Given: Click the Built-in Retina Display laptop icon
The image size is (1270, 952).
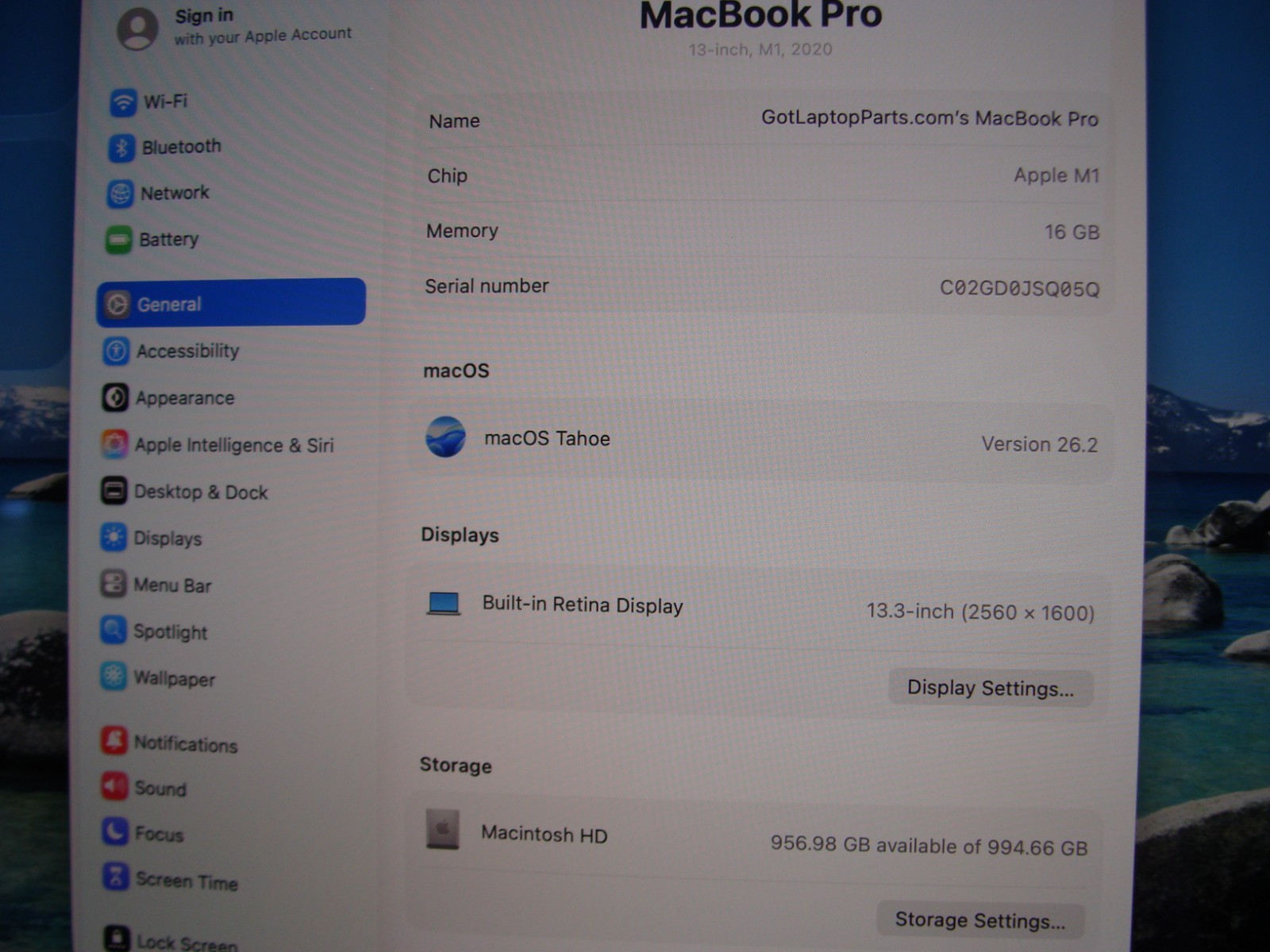Looking at the screenshot, I should click(x=444, y=604).
